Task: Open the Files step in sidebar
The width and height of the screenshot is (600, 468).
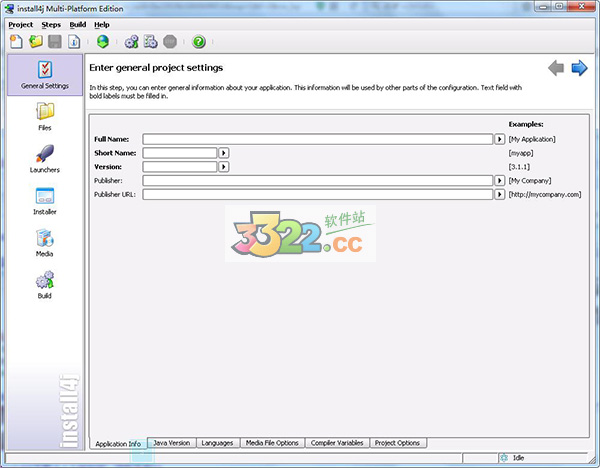Action: 45,117
